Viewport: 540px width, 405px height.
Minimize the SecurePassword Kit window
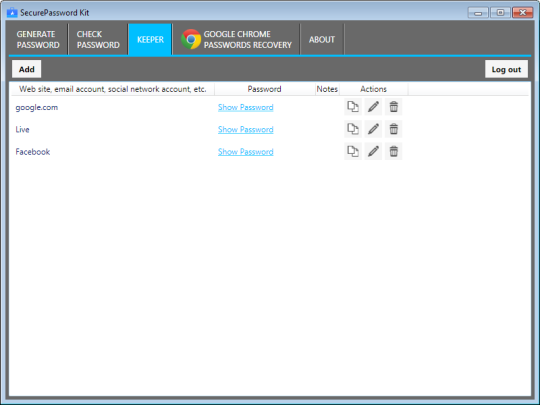(x=478, y=13)
